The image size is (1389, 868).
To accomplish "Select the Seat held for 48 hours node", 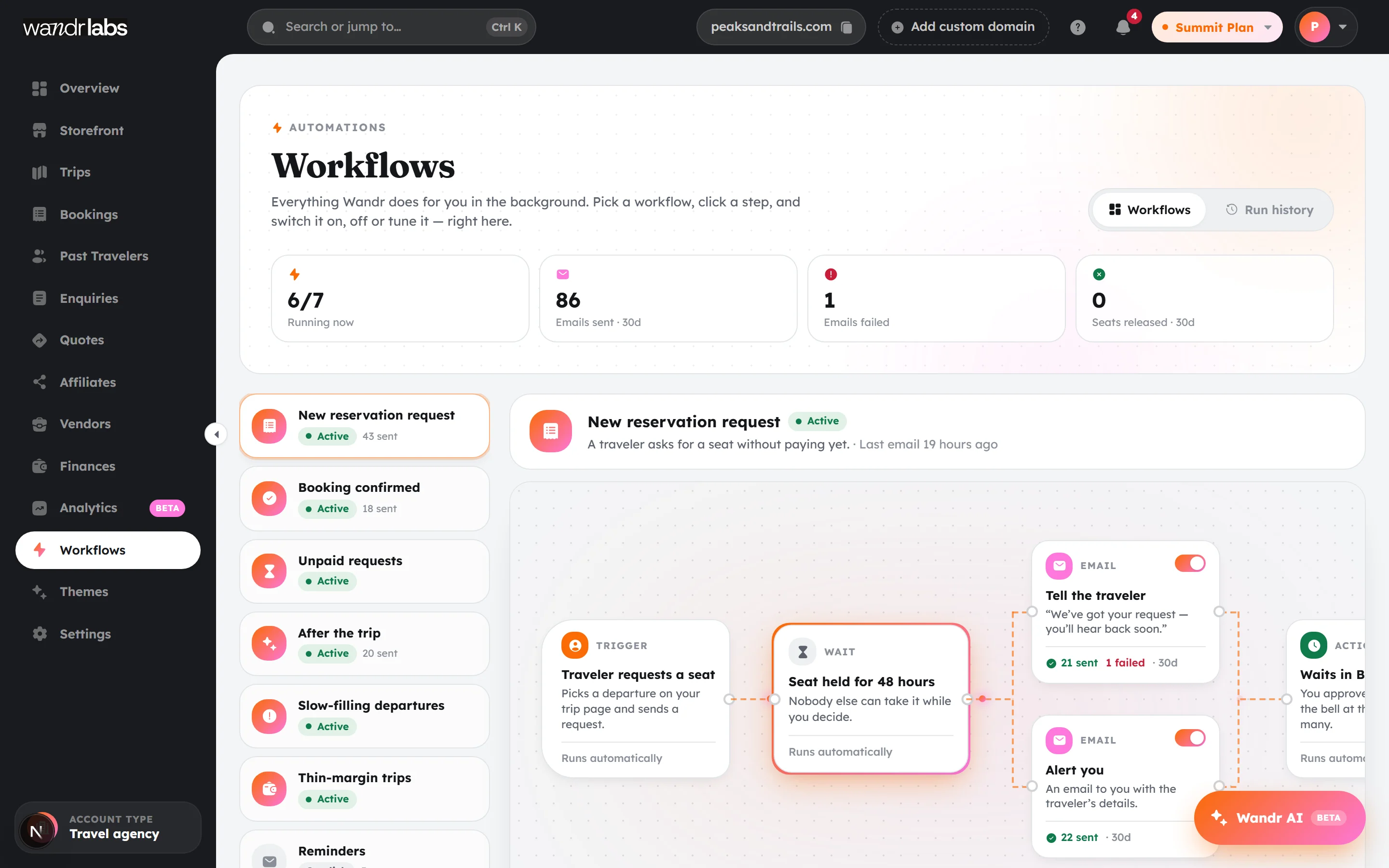I will (x=871, y=699).
